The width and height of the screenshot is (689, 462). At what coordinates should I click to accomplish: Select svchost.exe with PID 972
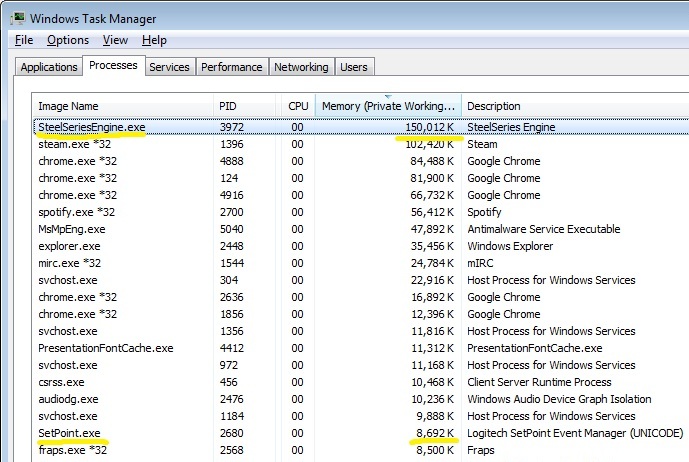coord(361,365)
